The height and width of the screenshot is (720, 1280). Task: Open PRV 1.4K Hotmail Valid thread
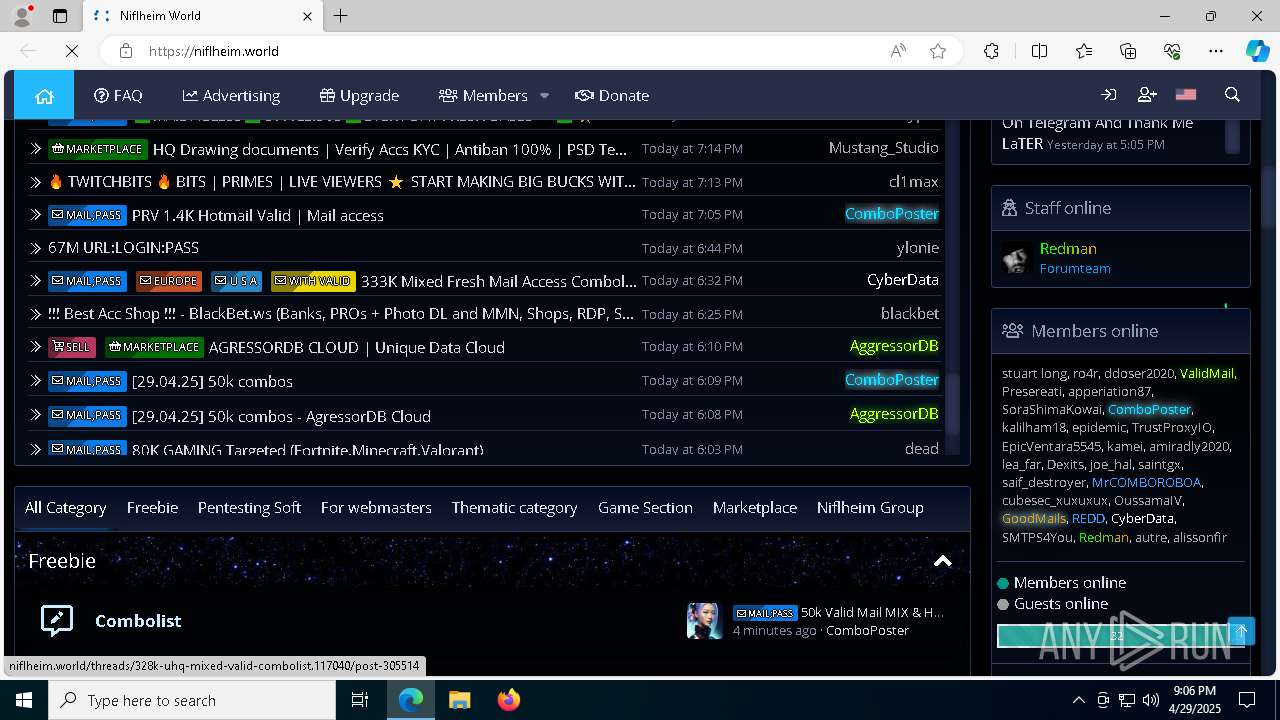click(x=258, y=215)
